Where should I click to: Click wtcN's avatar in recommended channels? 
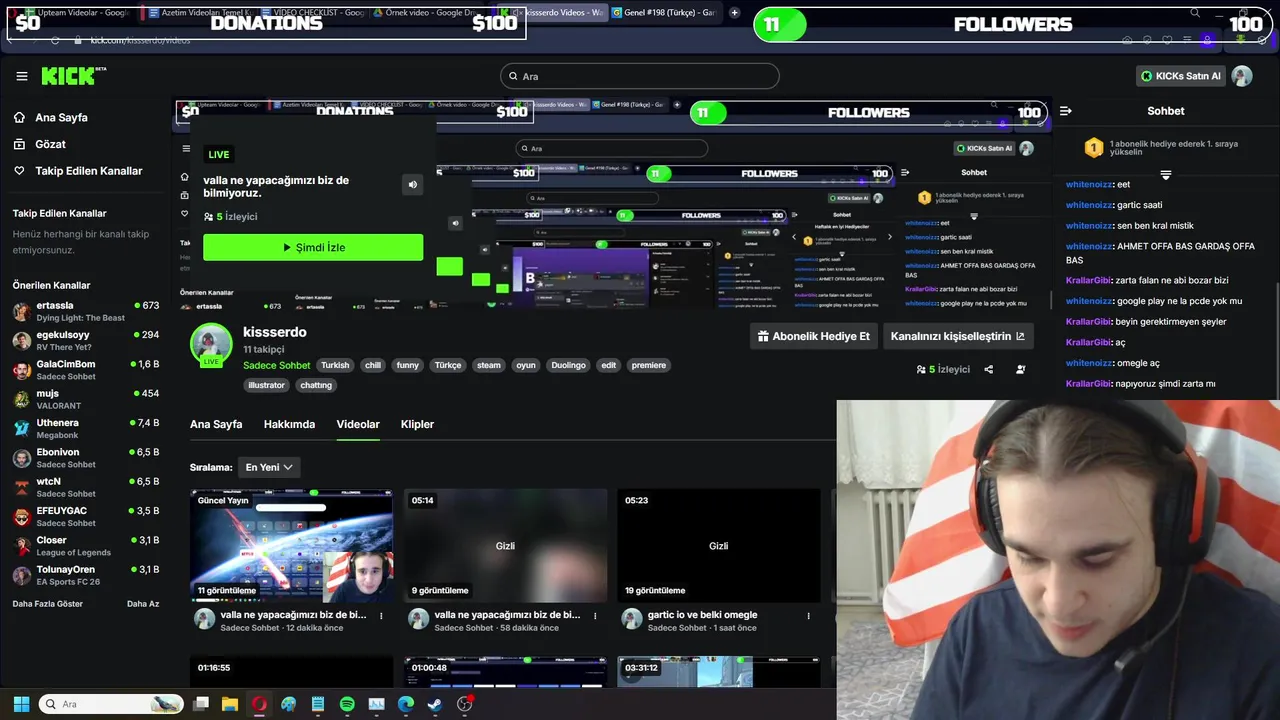coord(21,487)
